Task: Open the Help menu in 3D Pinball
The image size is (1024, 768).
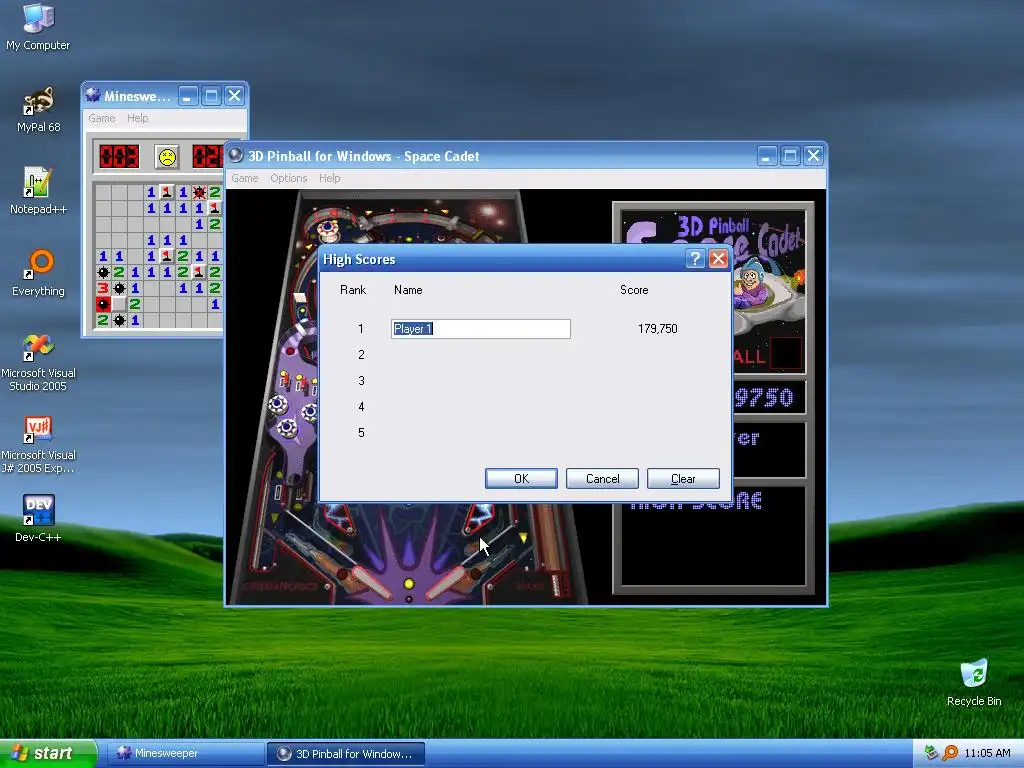Action: tap(330, 178)
